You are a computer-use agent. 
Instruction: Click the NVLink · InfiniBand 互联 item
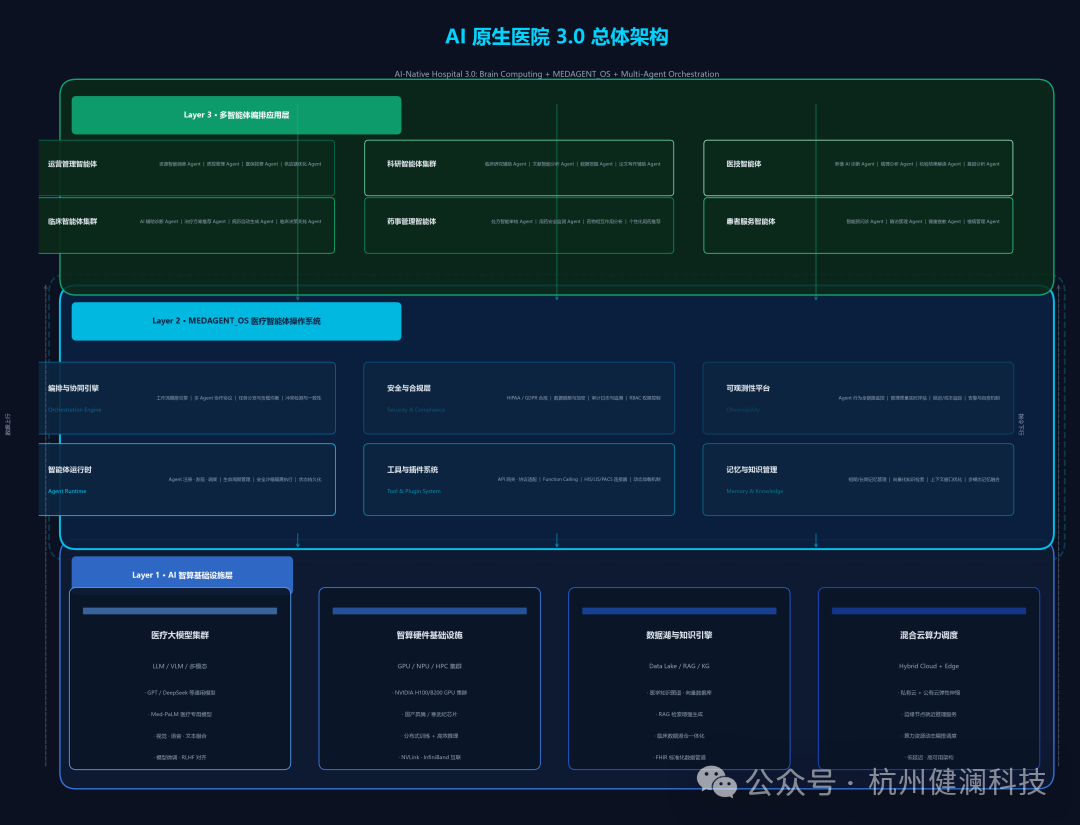pos(430,758)
